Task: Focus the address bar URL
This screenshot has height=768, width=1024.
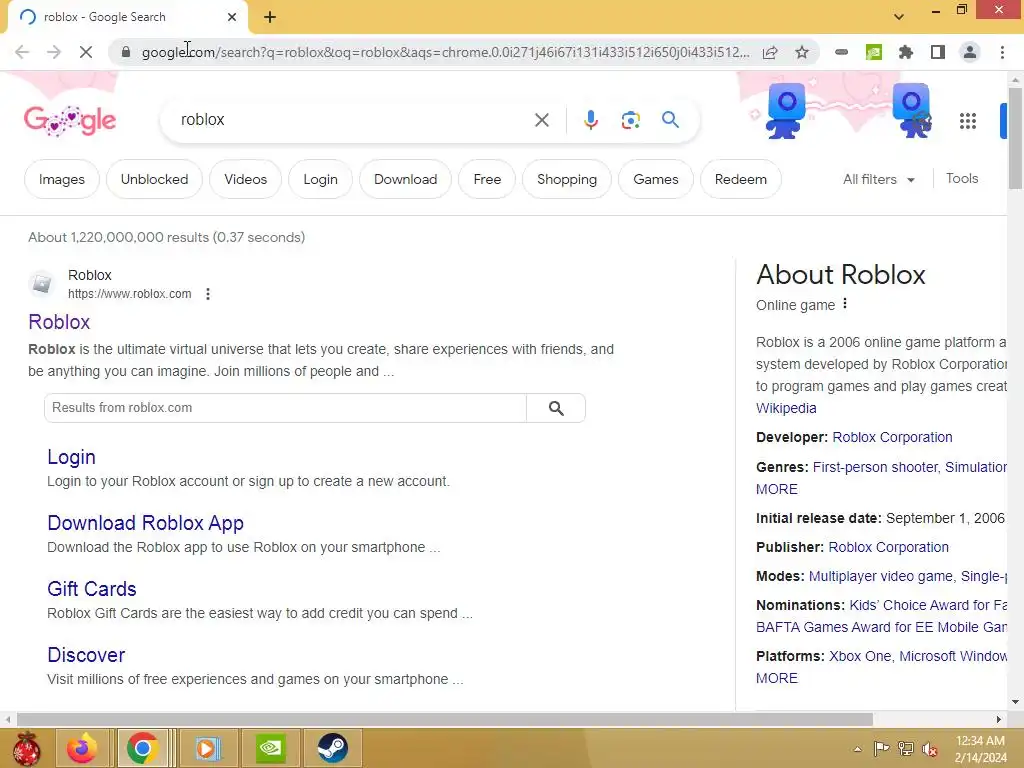Action: pyautogui.click(x=445, y=52)
